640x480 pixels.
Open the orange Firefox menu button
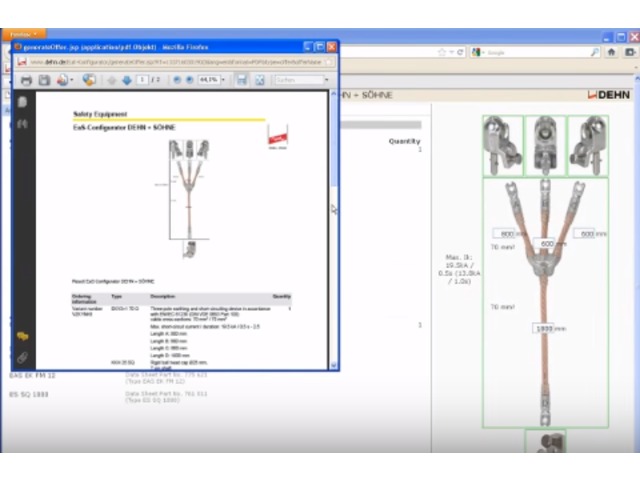pos(24,34)
